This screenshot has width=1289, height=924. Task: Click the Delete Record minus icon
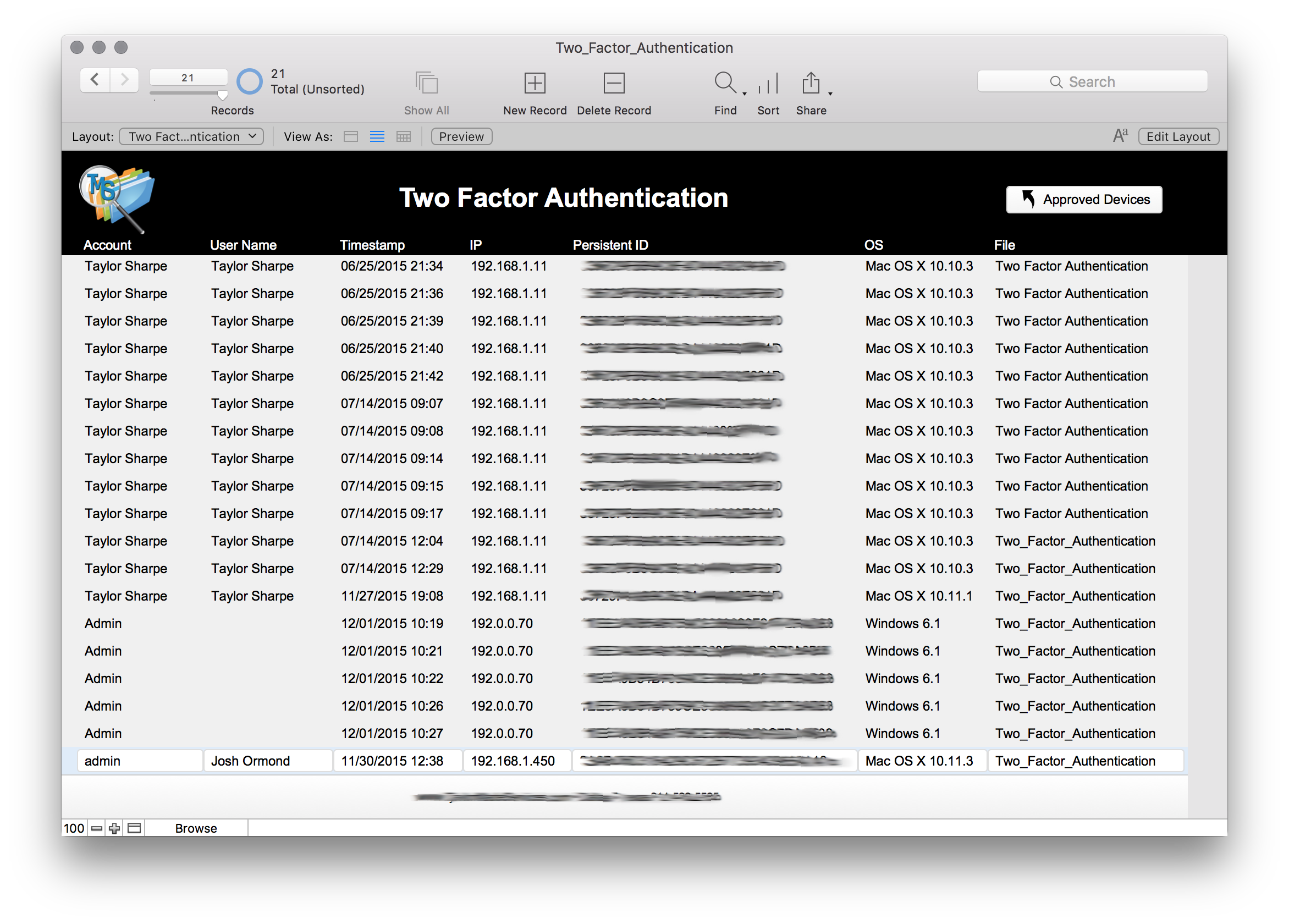(613, 83)
